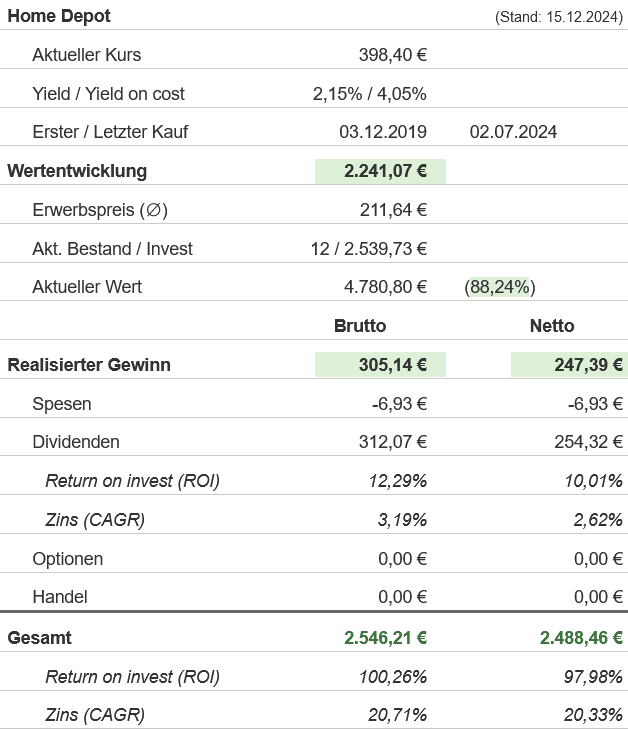The height and width of the screenshot is (730, 628).
Task: Click the Brutto Dividenden value 312,07 €
Action: point(392,442)
